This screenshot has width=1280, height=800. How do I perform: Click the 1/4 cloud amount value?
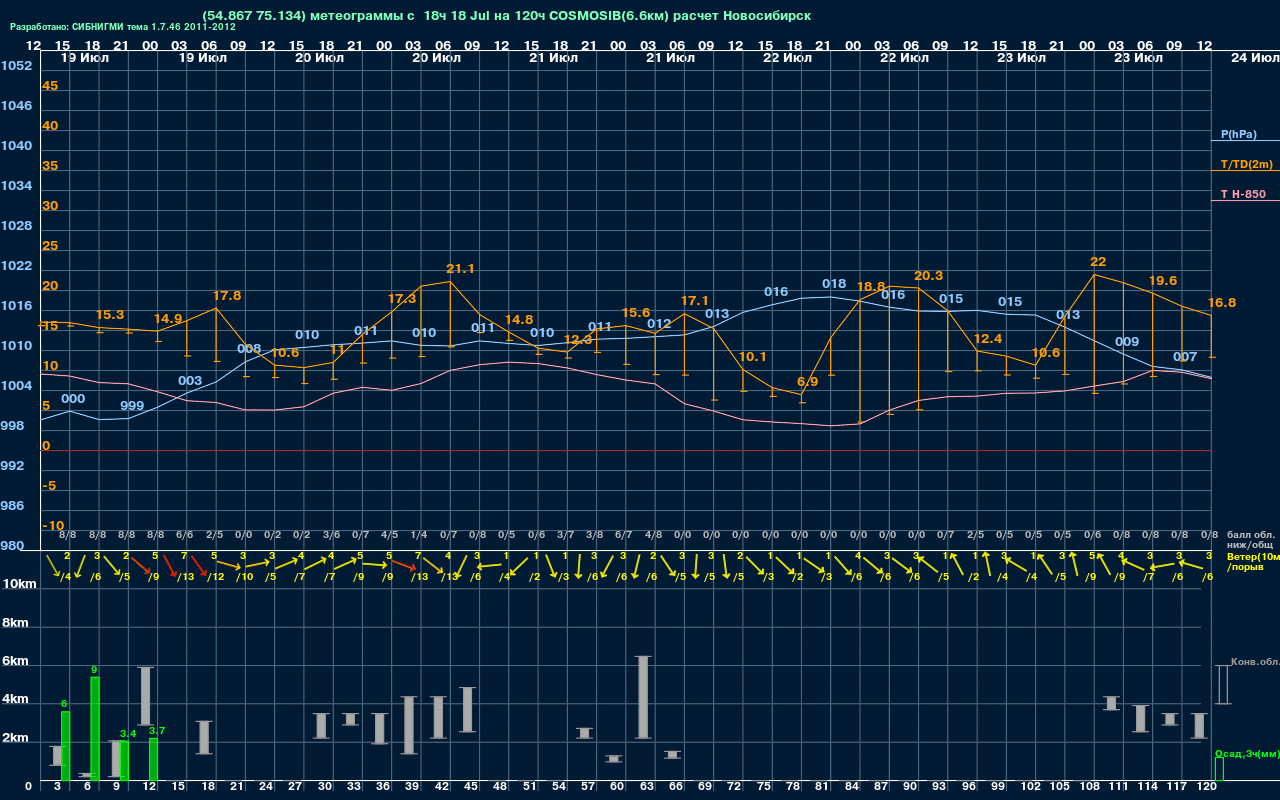point(418,535)
